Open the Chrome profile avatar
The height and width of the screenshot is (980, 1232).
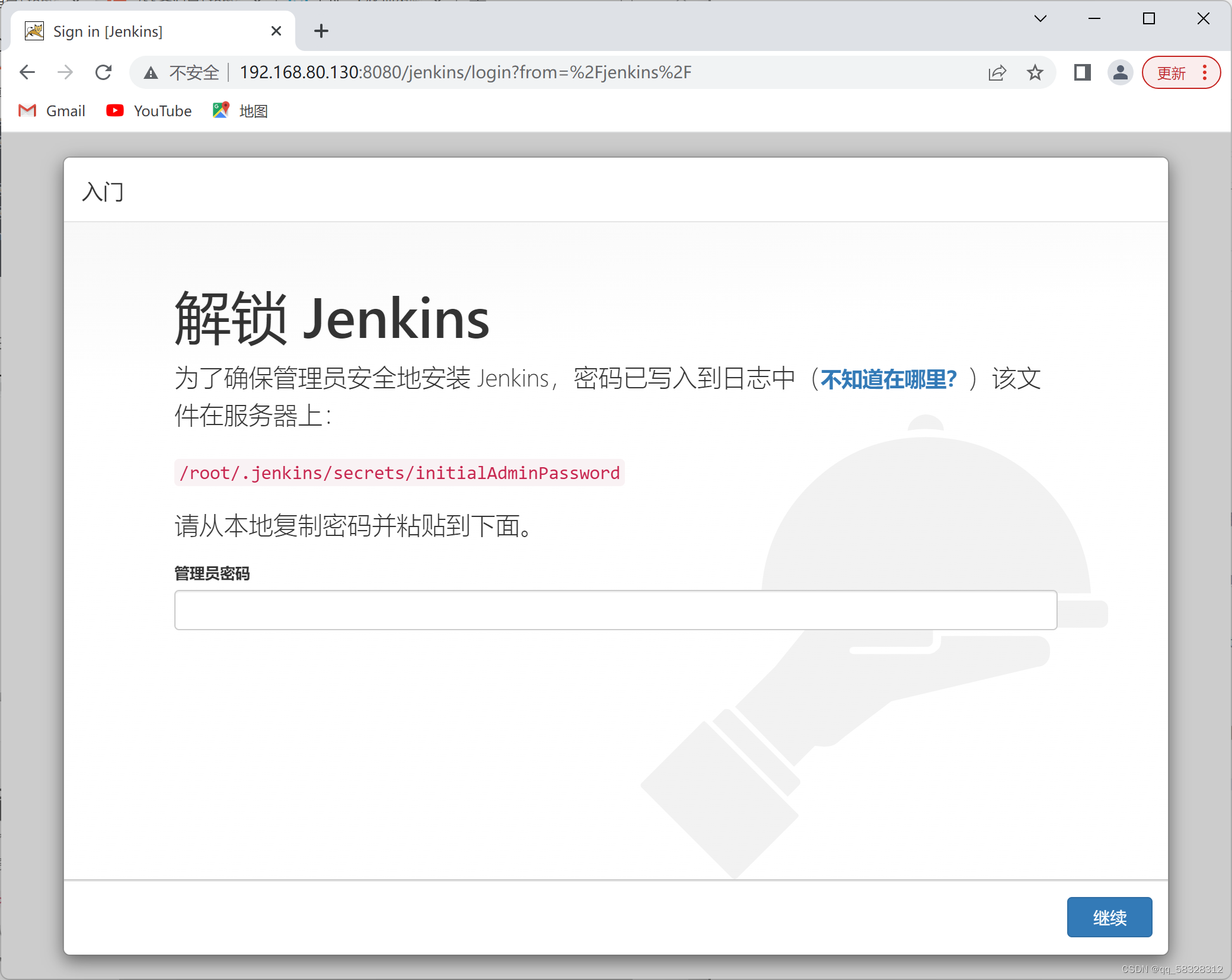(x=1120, y=72)
